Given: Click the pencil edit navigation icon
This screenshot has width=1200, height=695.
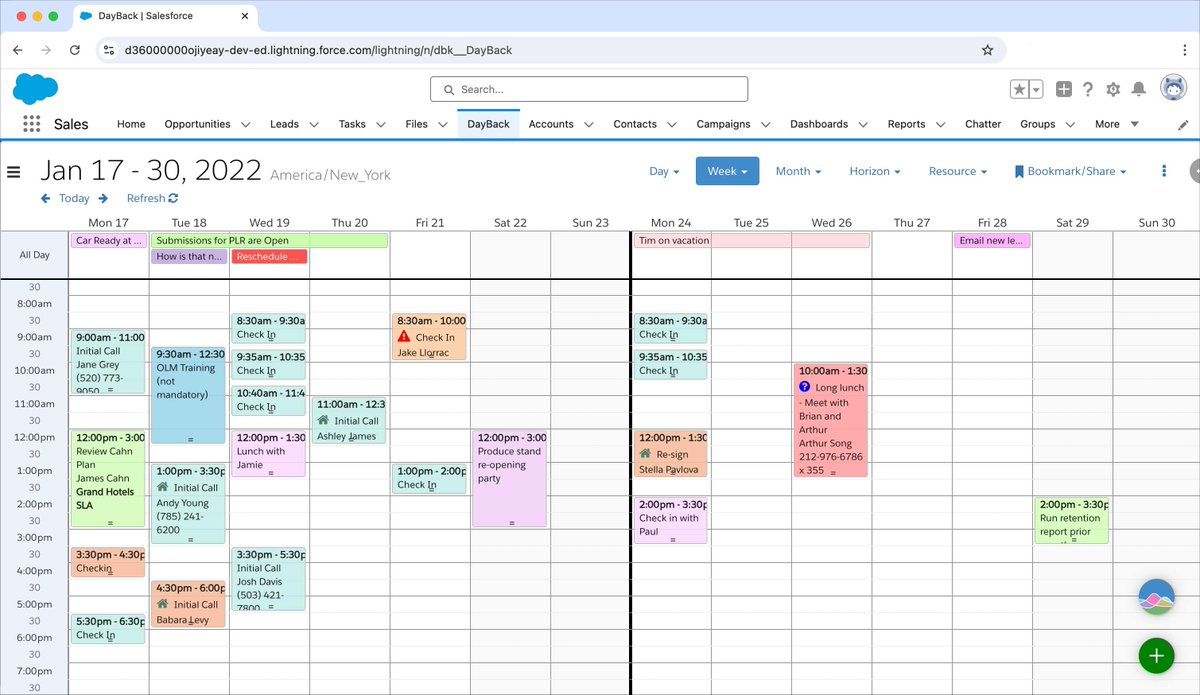Looking at the screenshot, I should pyautogui.click(x=1183, y=124).
